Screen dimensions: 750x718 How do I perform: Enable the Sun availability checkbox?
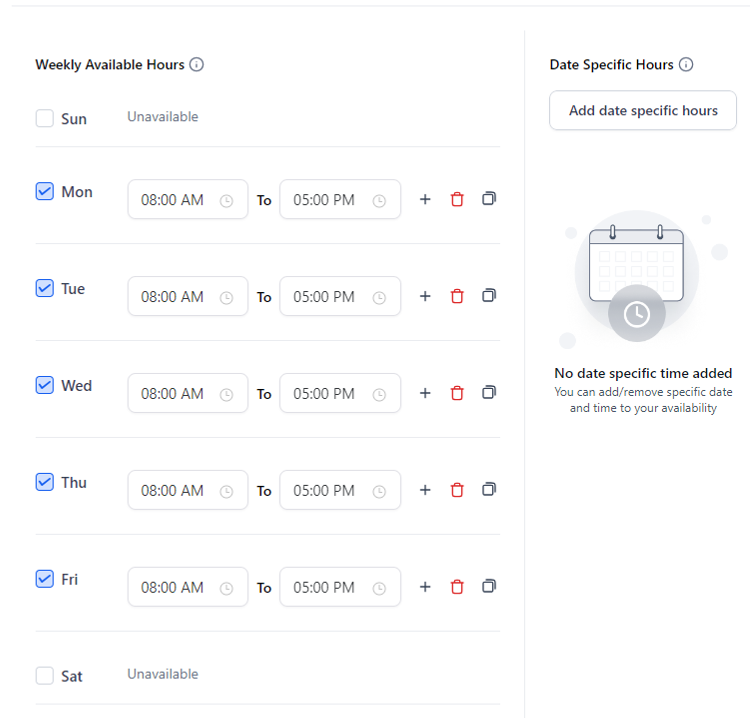point(44,118)
